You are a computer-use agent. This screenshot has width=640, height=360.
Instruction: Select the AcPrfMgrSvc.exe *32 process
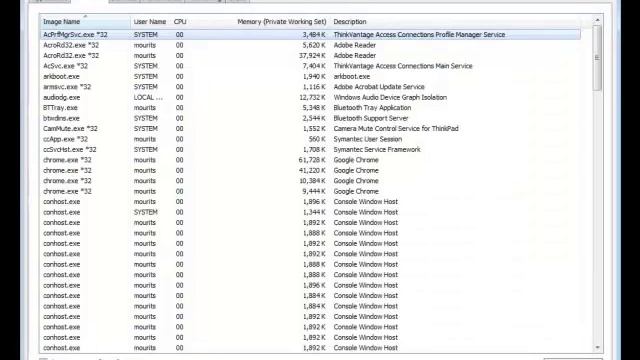coord(311,35)
